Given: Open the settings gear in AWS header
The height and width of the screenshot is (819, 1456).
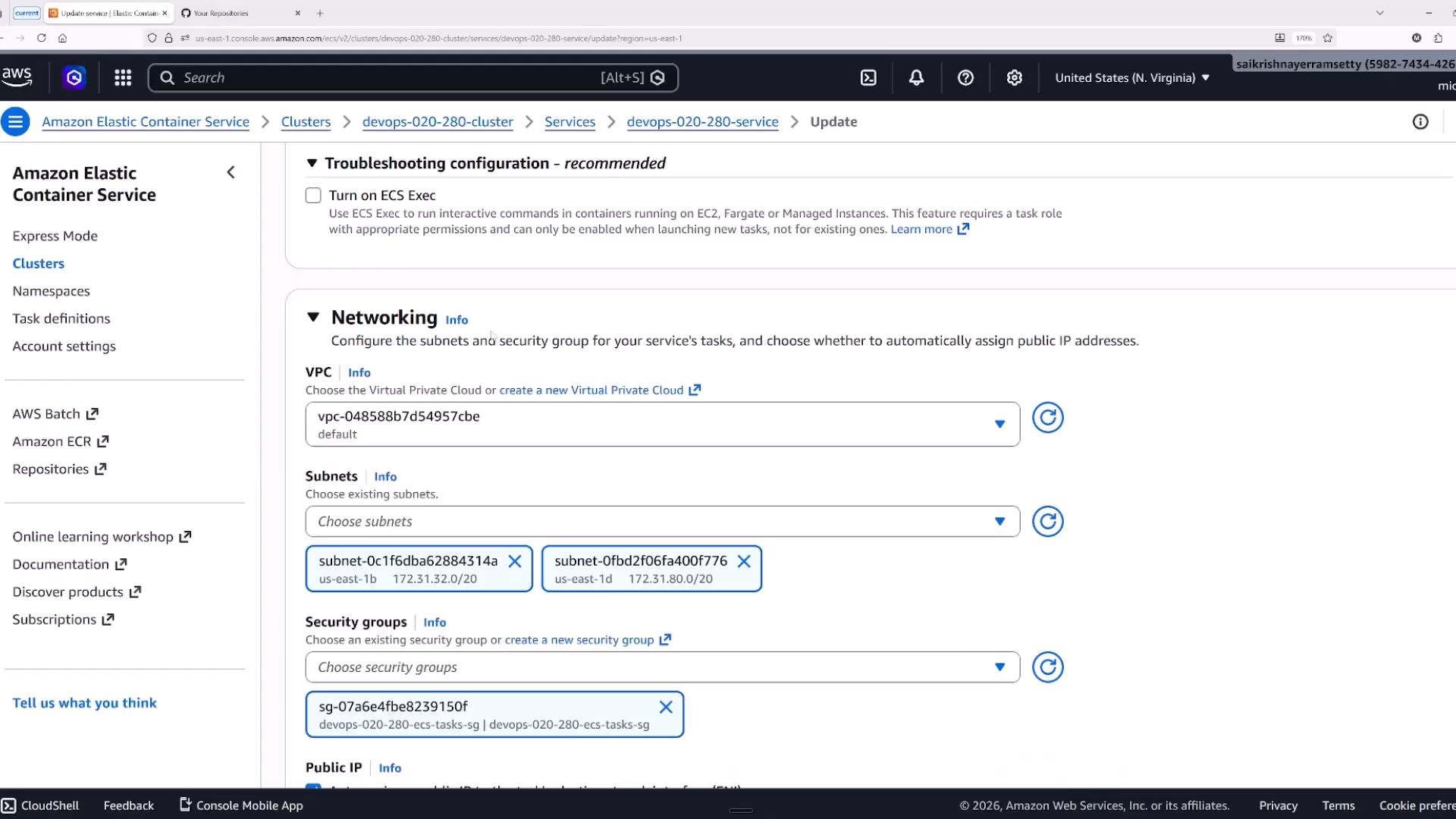Looking at the screenshot, I should [x=1015, y=77].
